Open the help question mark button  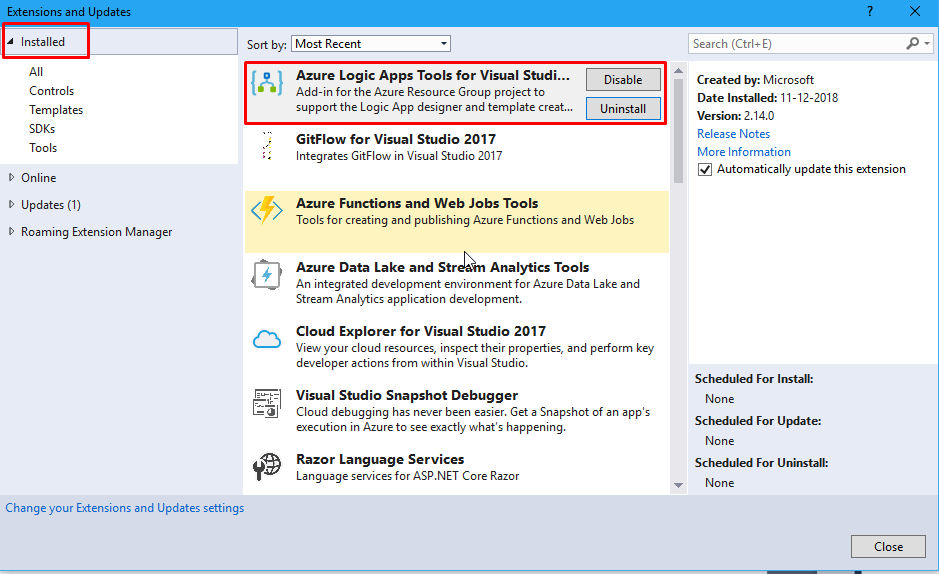click(870, 11)
